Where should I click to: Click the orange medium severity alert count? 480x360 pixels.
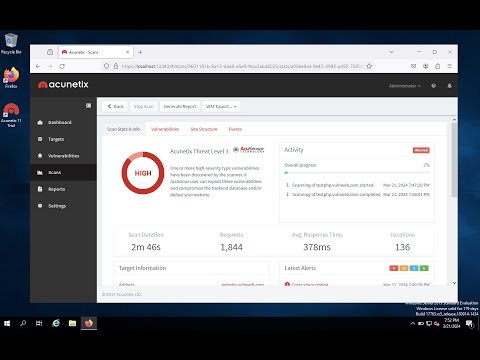(404, 268)
